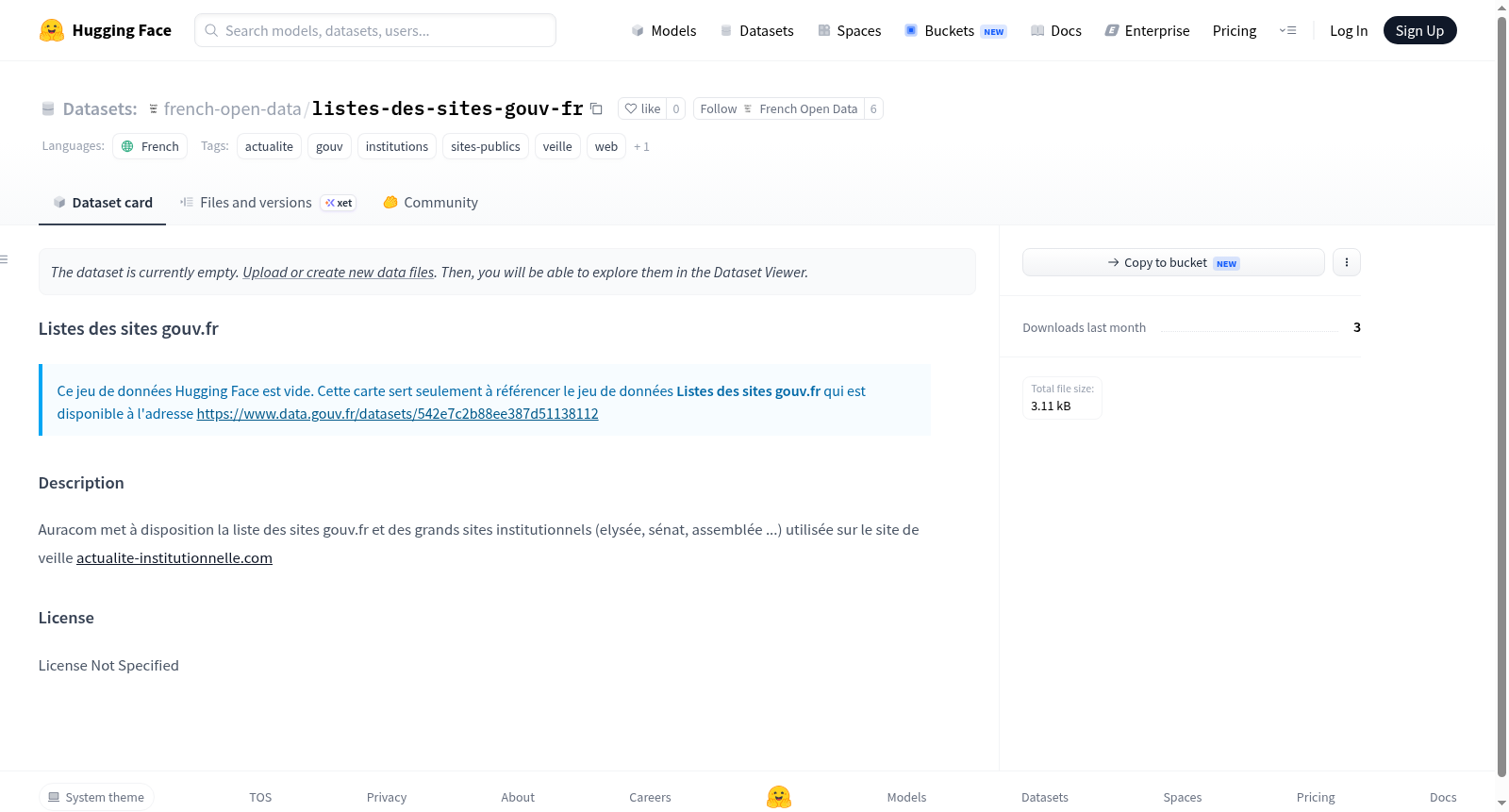1509x812 pixels.
Task: Click the License Not Specified text
Action: [x=108, y=665]
